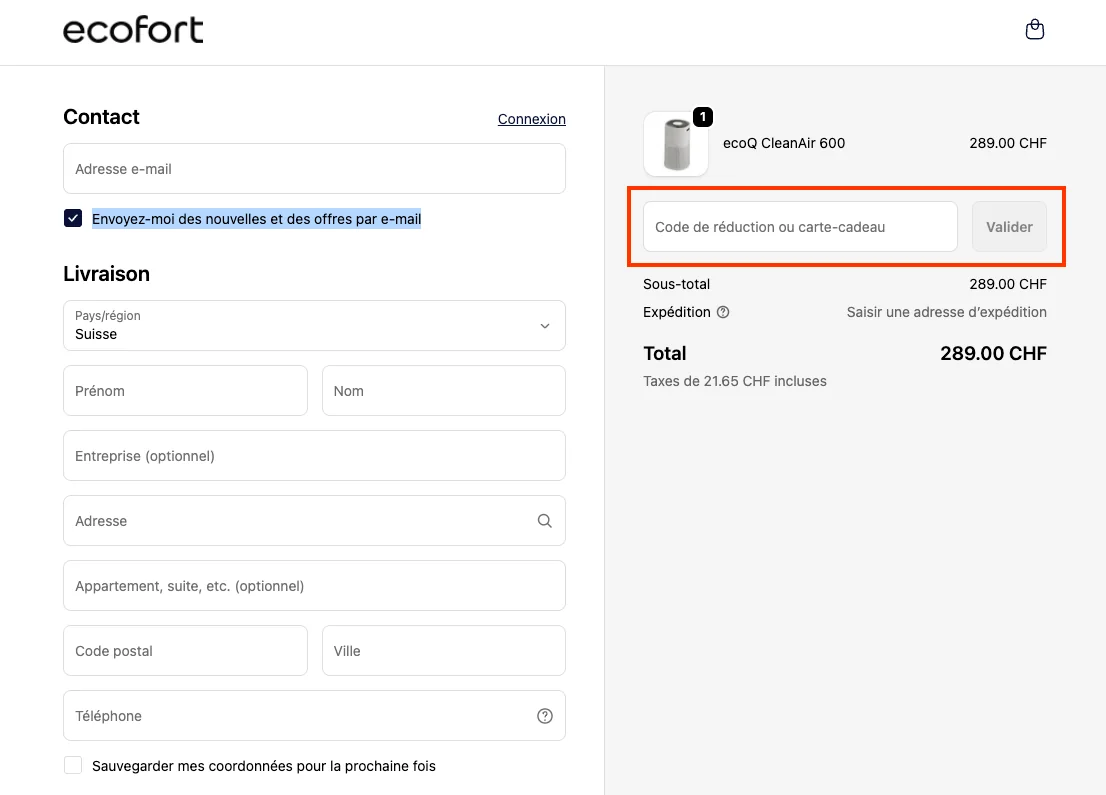Click the discount code input field
1106x795 pixels.
click(799, 227)
